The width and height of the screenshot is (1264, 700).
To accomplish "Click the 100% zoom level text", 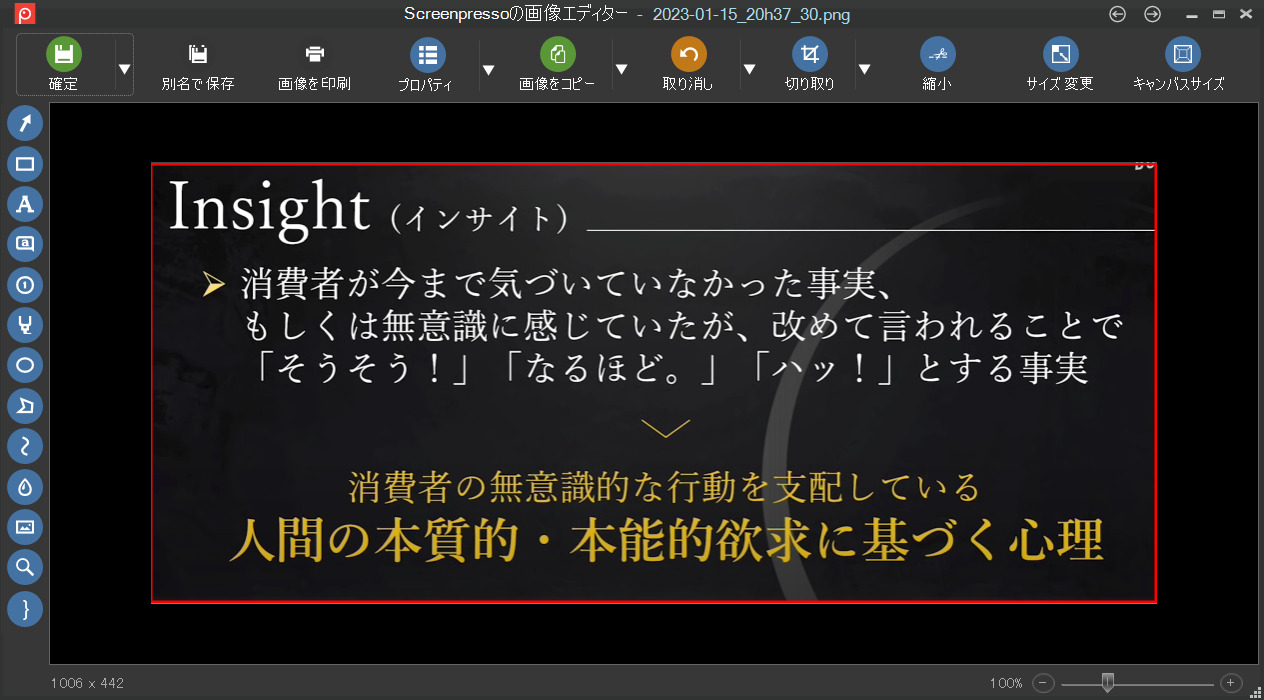I will (1006, 683).
